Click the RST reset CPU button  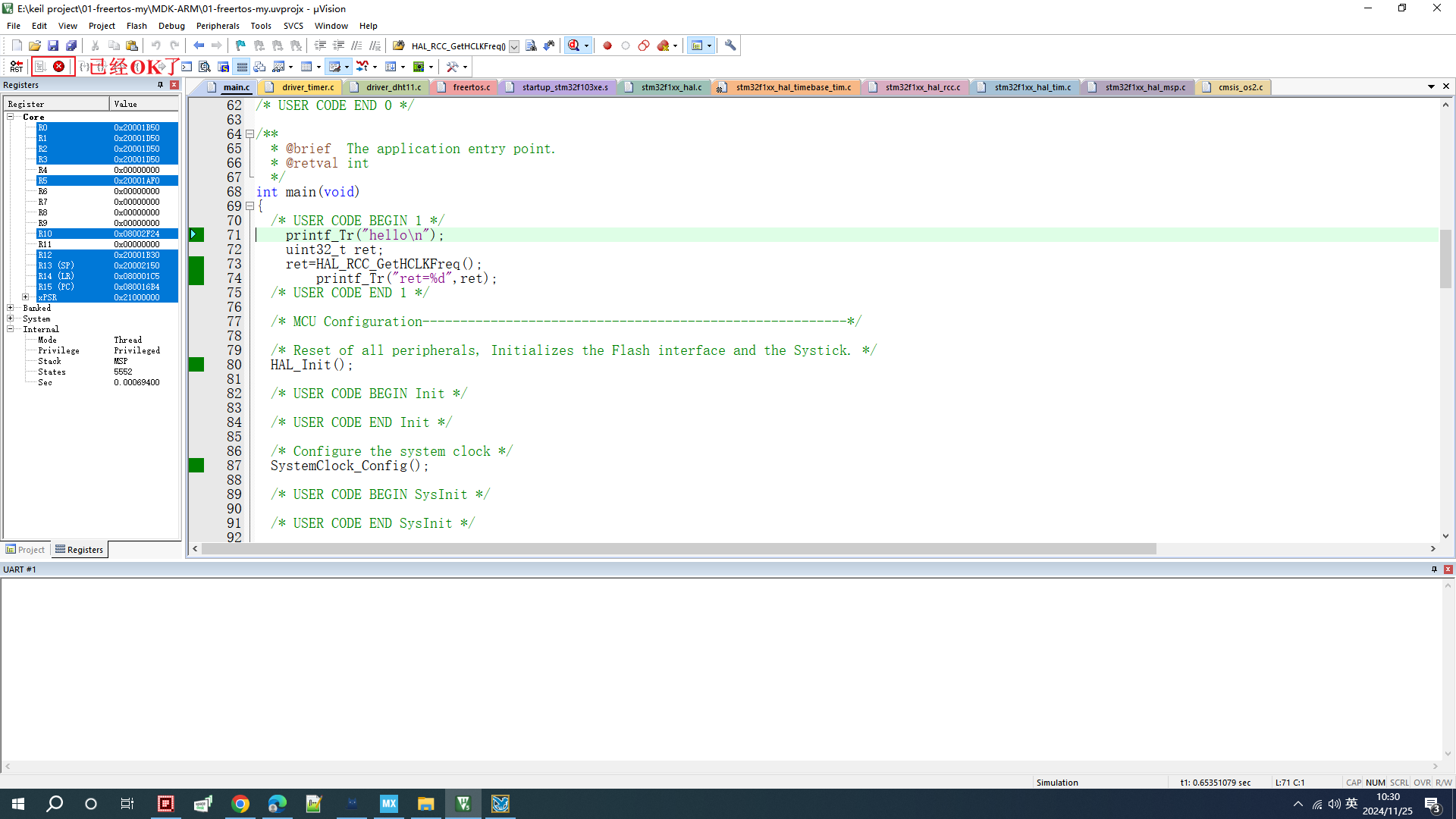pyautogui.click(x=16, y=67)
